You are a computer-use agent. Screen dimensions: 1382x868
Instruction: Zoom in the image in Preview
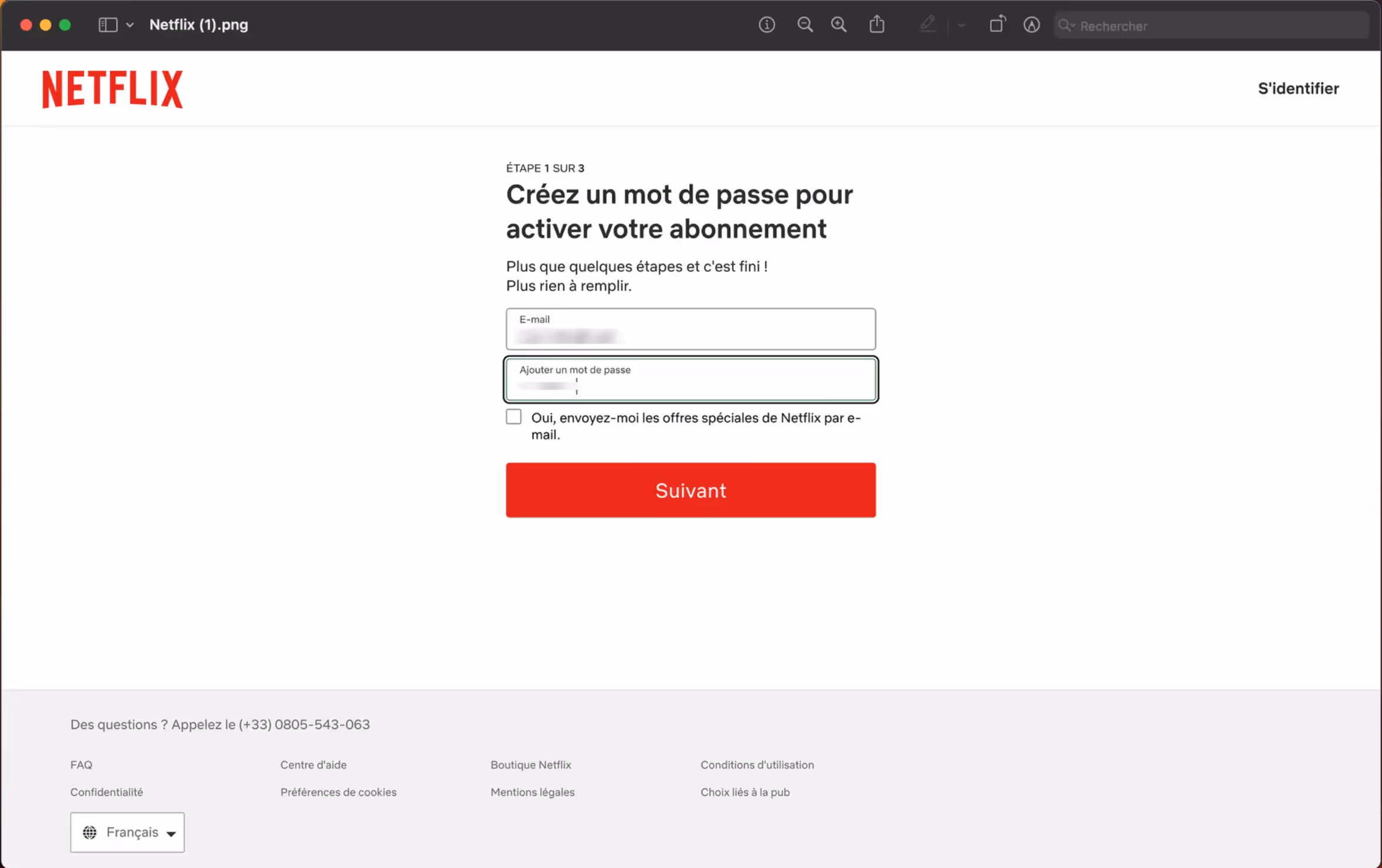point(839,25)
